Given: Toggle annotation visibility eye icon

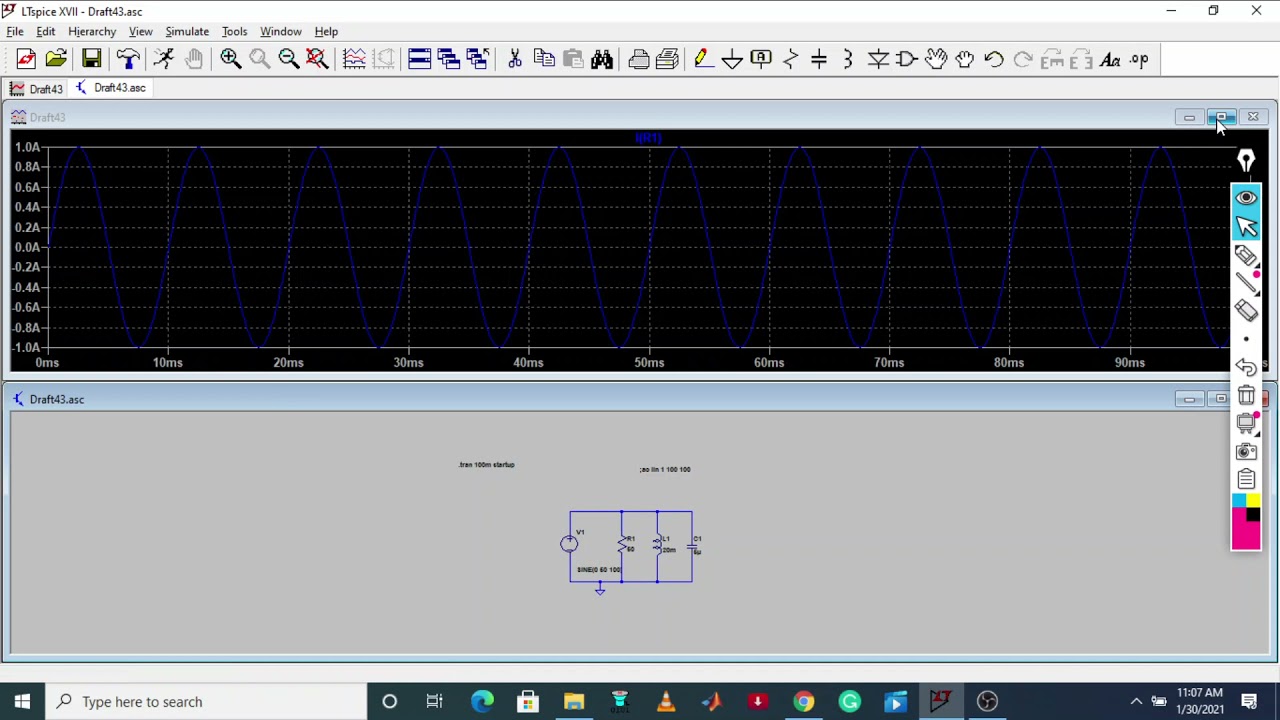Looking at the screenshot, I should point(1246,198).
